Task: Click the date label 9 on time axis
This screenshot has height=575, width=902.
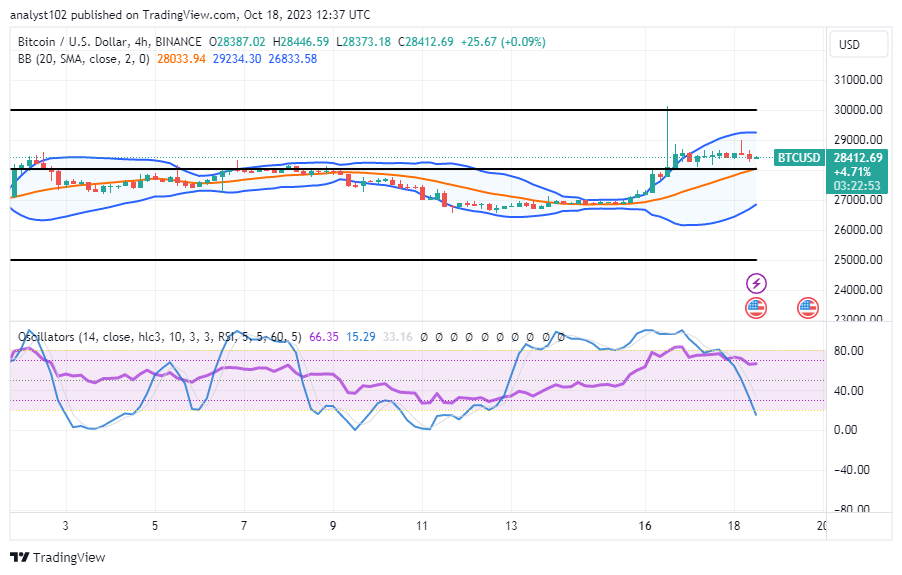Action: (333, 526)
